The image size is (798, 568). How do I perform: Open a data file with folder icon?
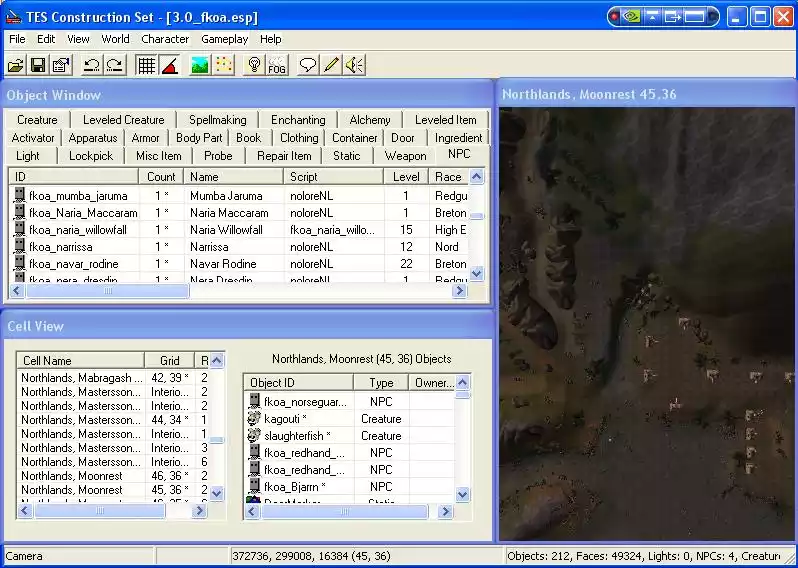(16, 65)
